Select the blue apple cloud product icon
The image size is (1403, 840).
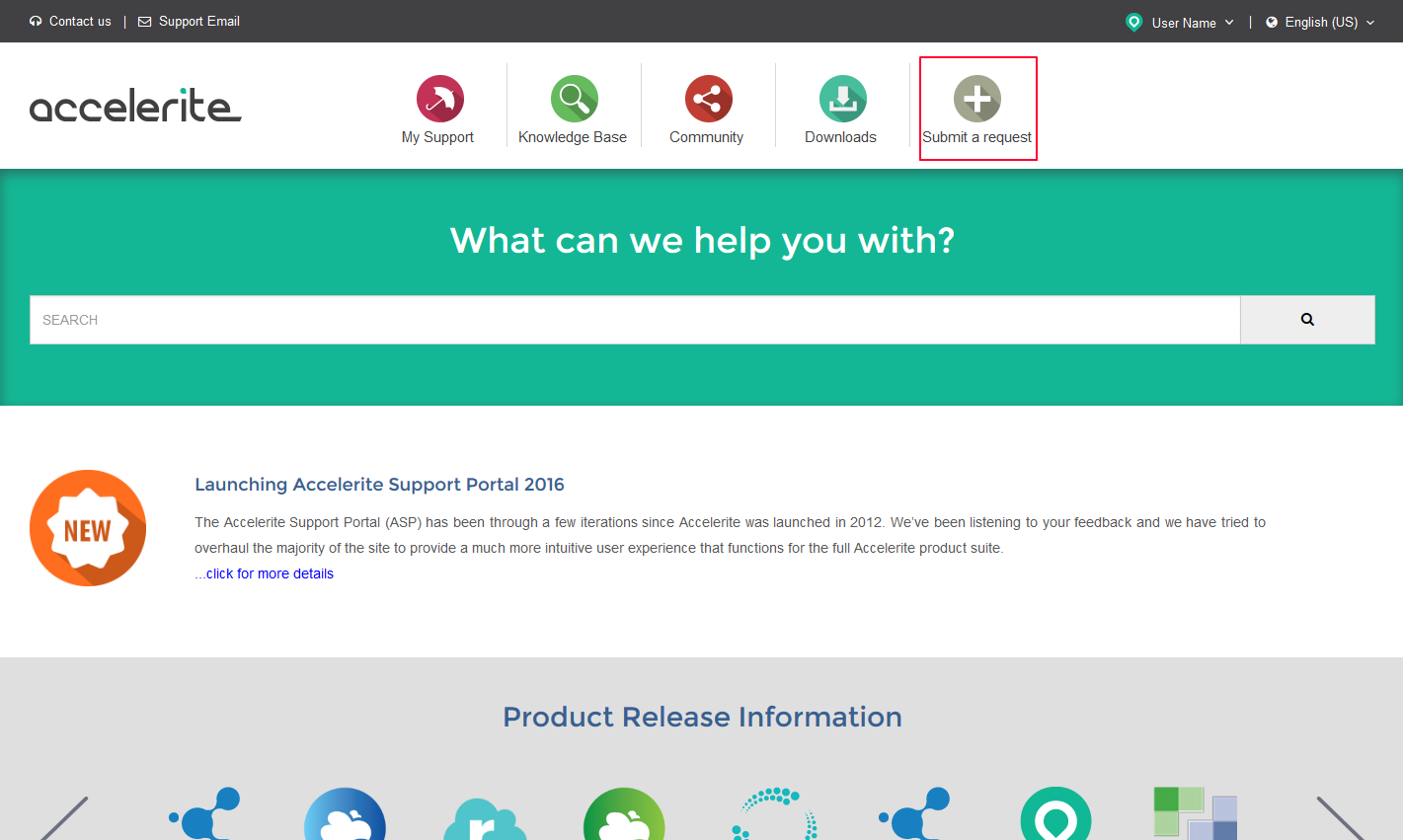coord(345,814)
